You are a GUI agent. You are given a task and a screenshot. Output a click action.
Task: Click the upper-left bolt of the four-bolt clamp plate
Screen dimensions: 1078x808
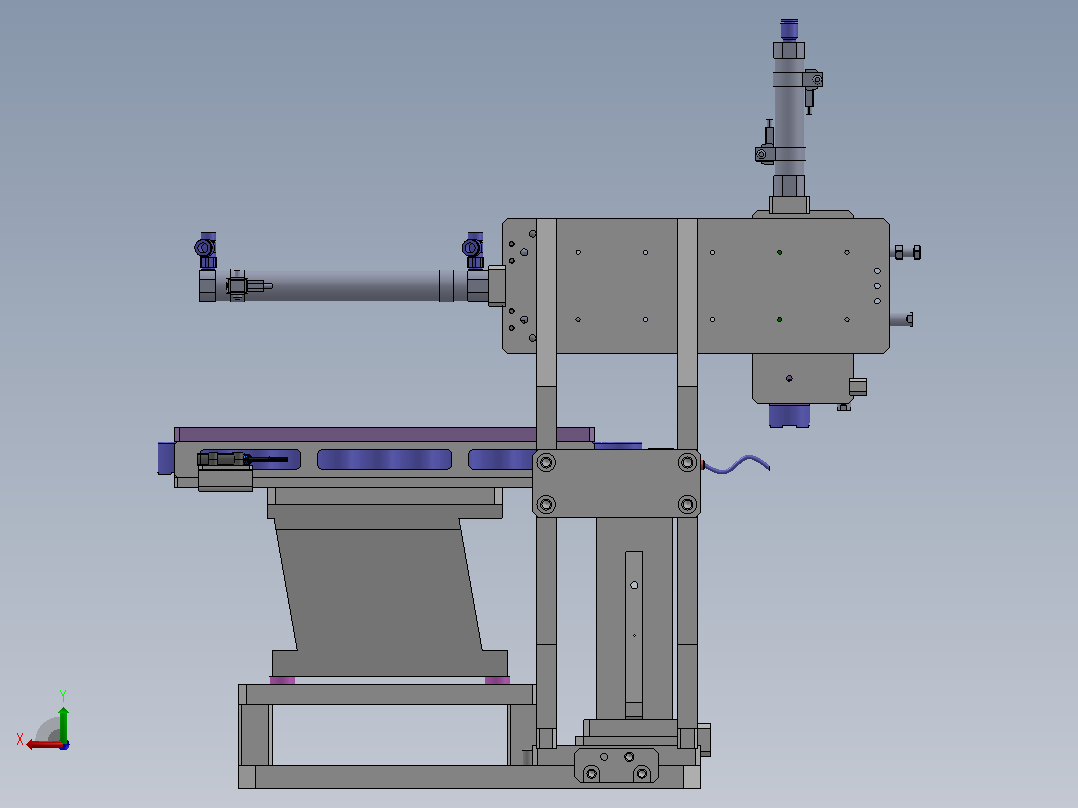[546, 462]
